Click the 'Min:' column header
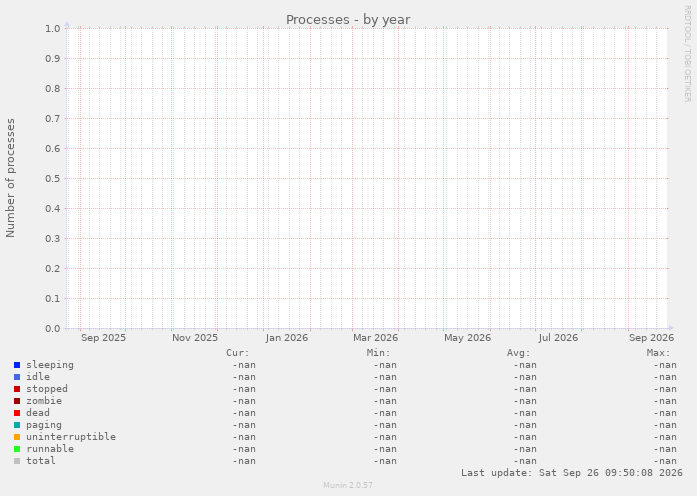This screenshot has height=496, width=697. click(x=378, y=353)
